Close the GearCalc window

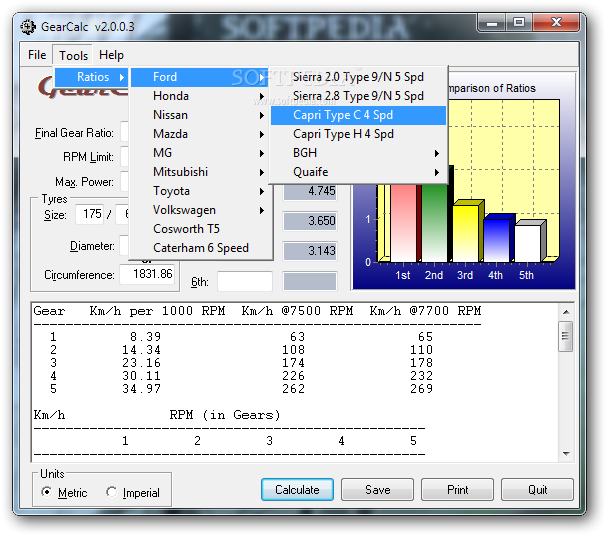click(x=556, y=23)
